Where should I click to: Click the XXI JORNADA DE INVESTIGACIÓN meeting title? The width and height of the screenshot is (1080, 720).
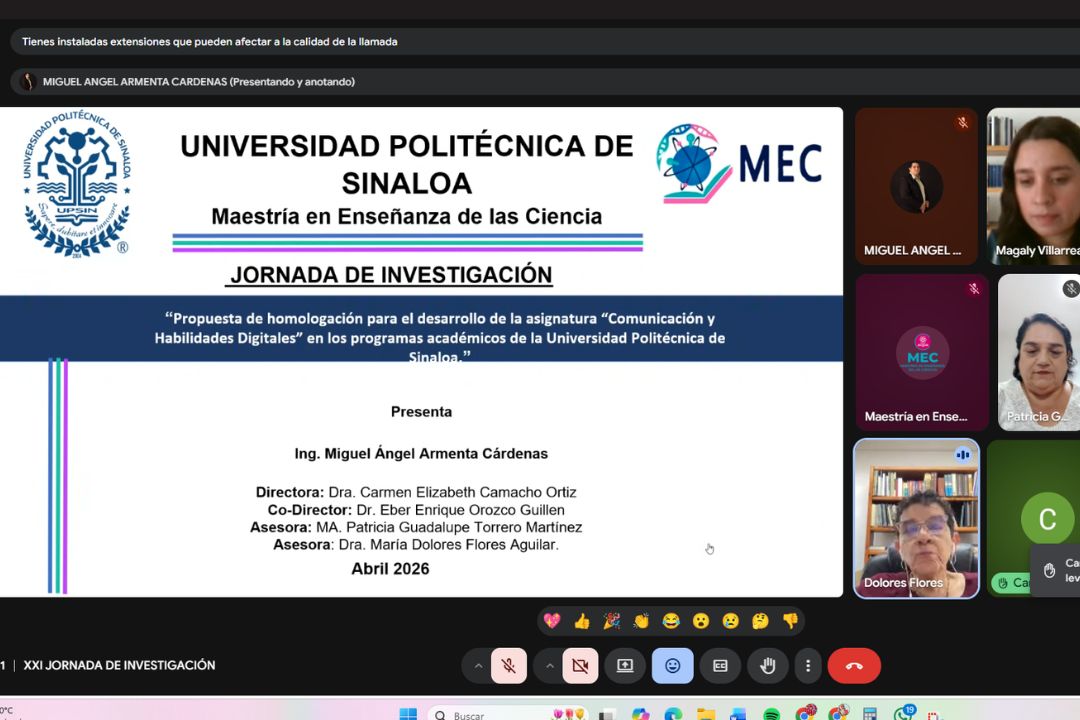(x=119, y=665)
